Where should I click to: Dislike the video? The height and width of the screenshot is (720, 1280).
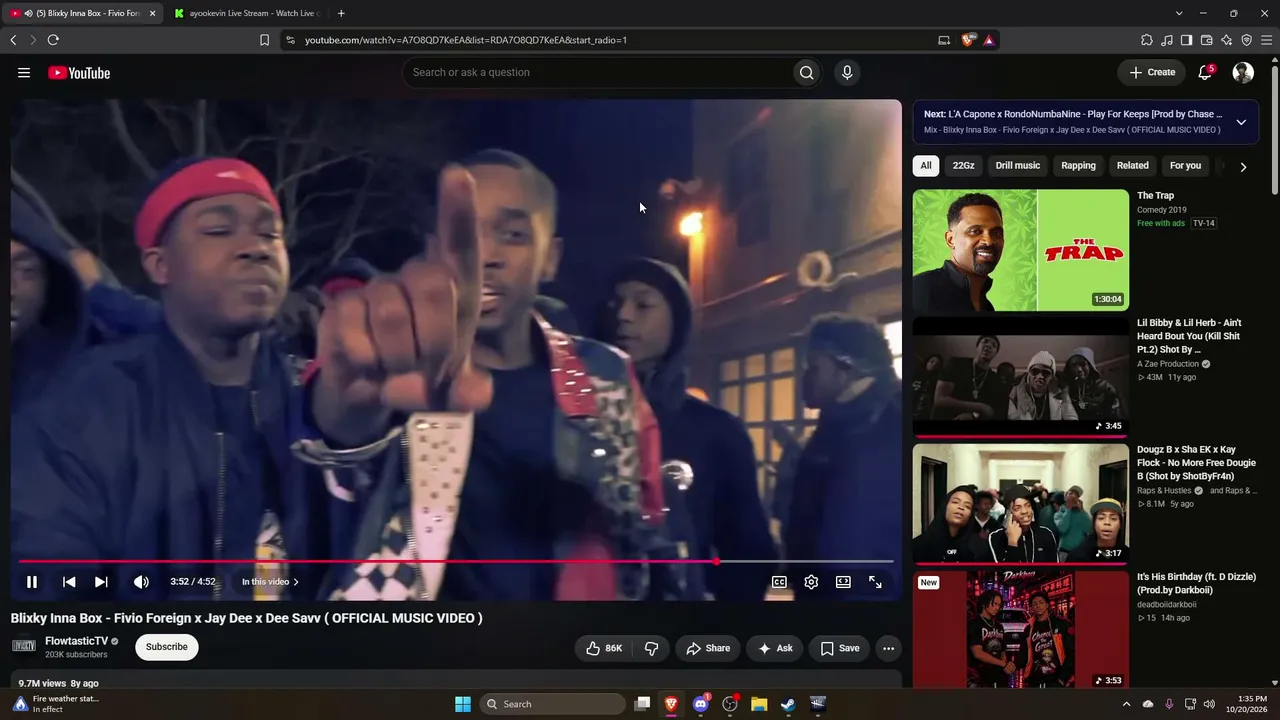[x=651, y=648]
